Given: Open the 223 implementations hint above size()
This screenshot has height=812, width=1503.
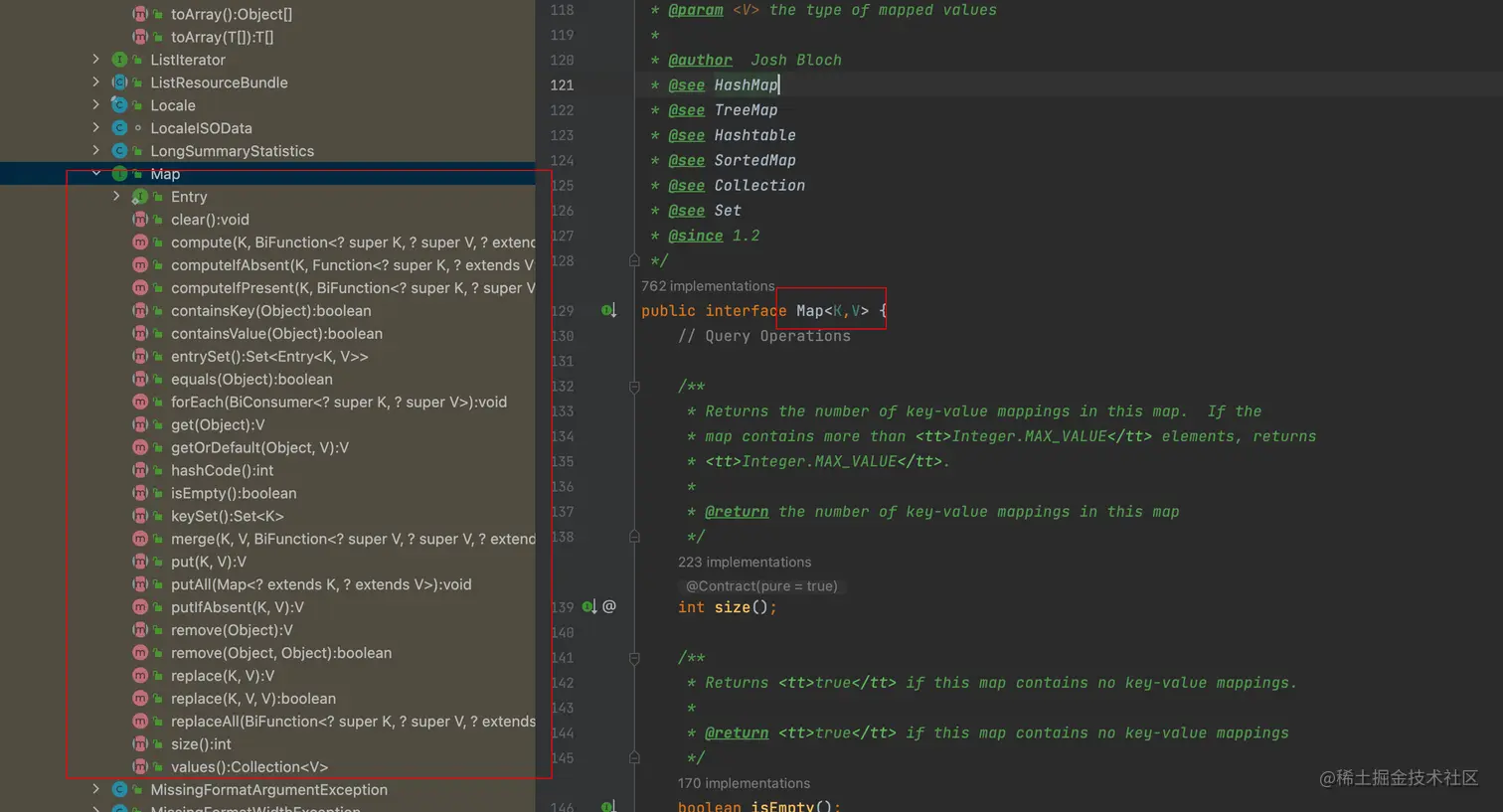Looking at the screenshot, I should coord(745,563).
